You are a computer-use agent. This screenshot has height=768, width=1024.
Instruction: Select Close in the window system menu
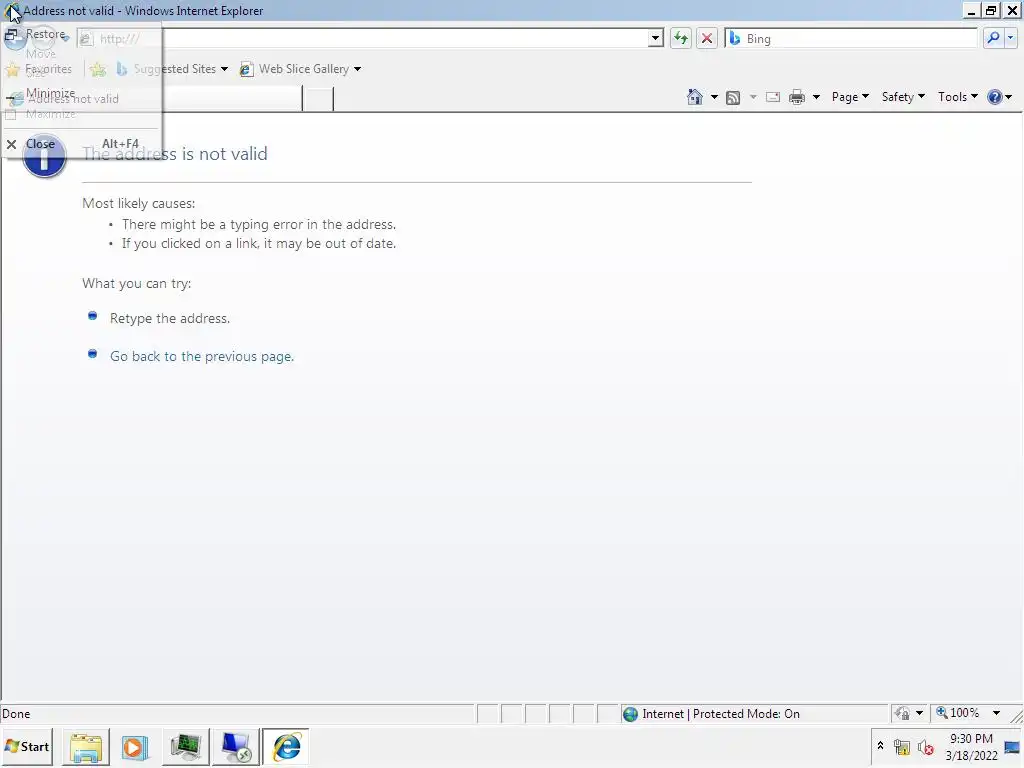click(81, 144)
